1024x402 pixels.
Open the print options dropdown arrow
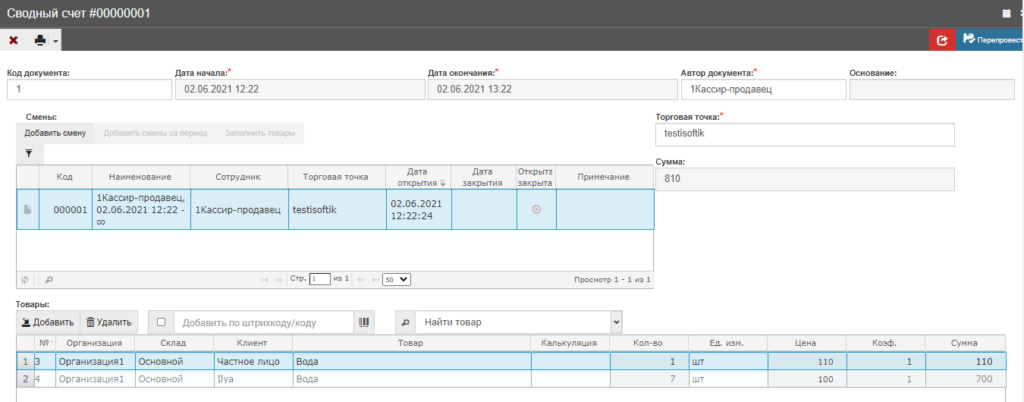click(56, 41)
